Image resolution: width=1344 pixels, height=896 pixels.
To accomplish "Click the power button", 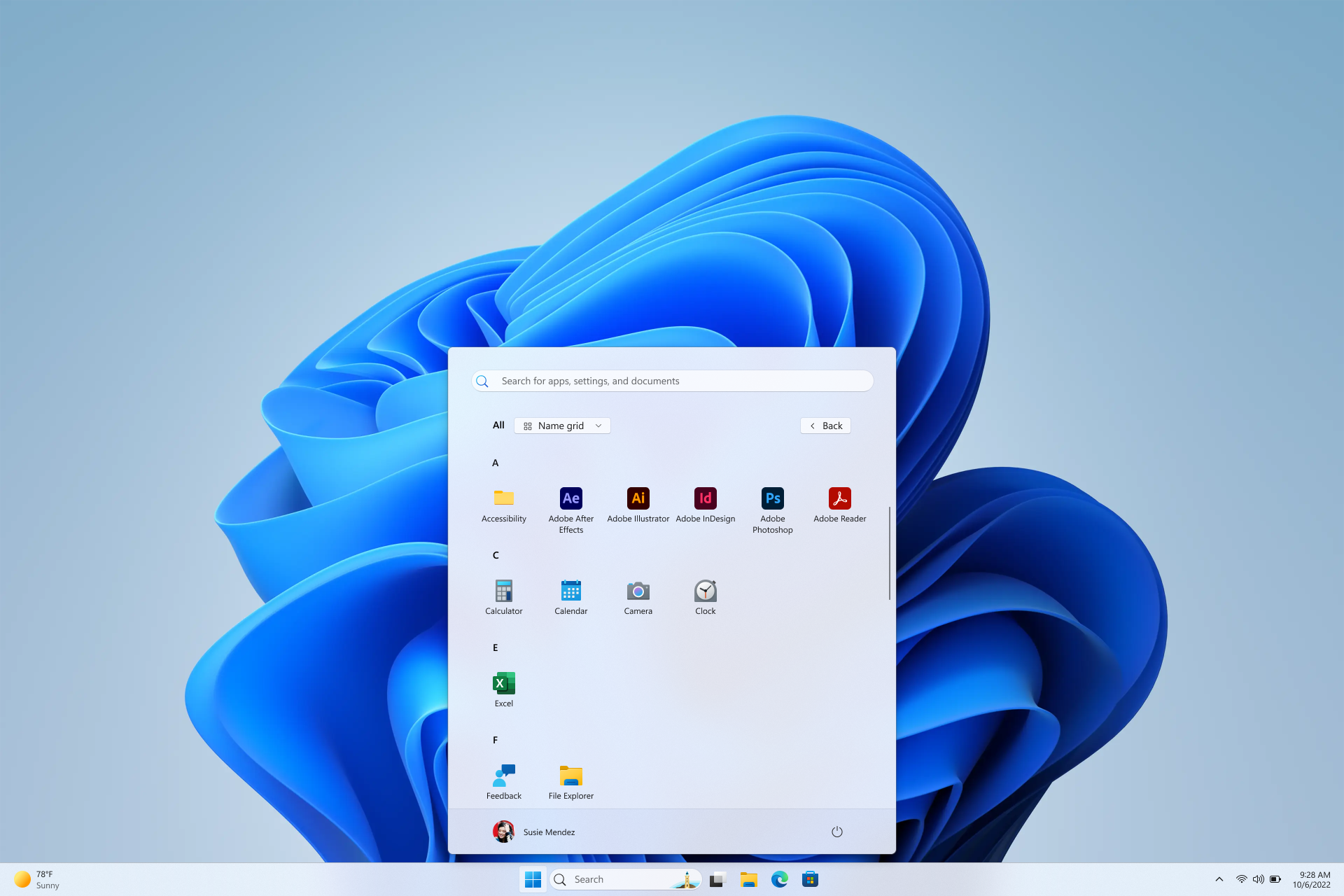I will pyautogui.click(x=837, y=831).
